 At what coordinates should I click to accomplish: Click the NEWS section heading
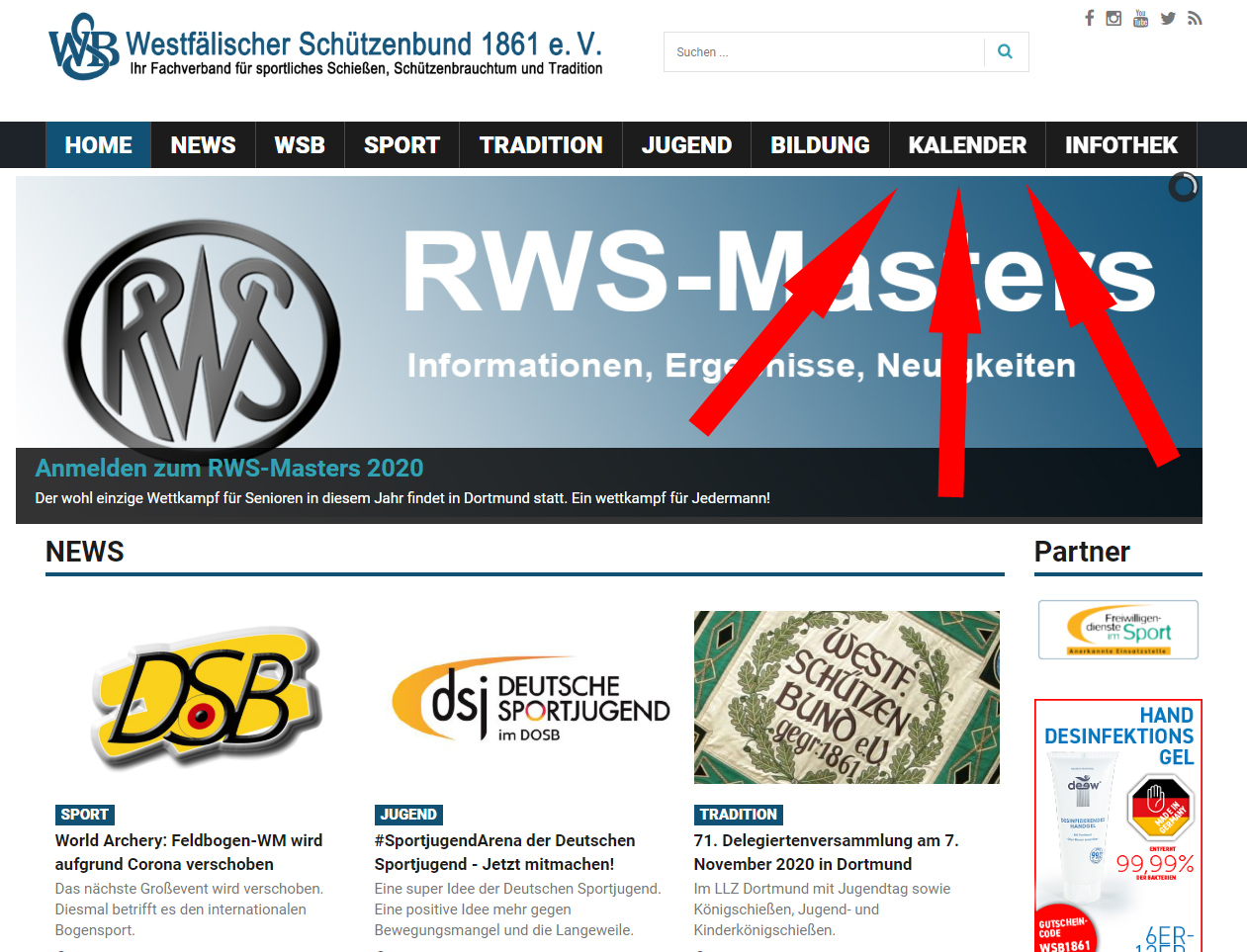(x=85, y=552)
